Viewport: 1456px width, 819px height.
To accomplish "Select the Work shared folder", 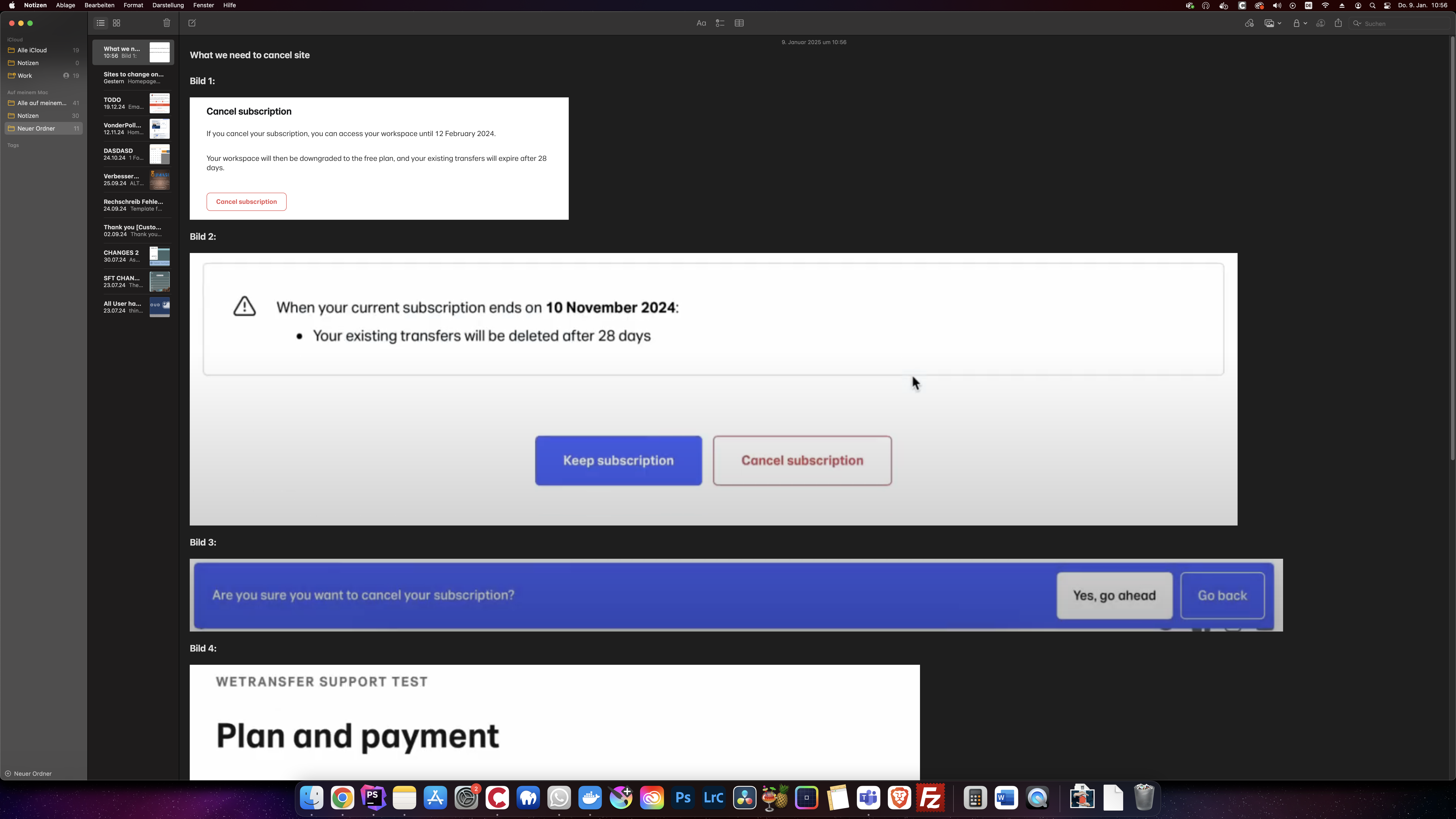I will 43,76.
